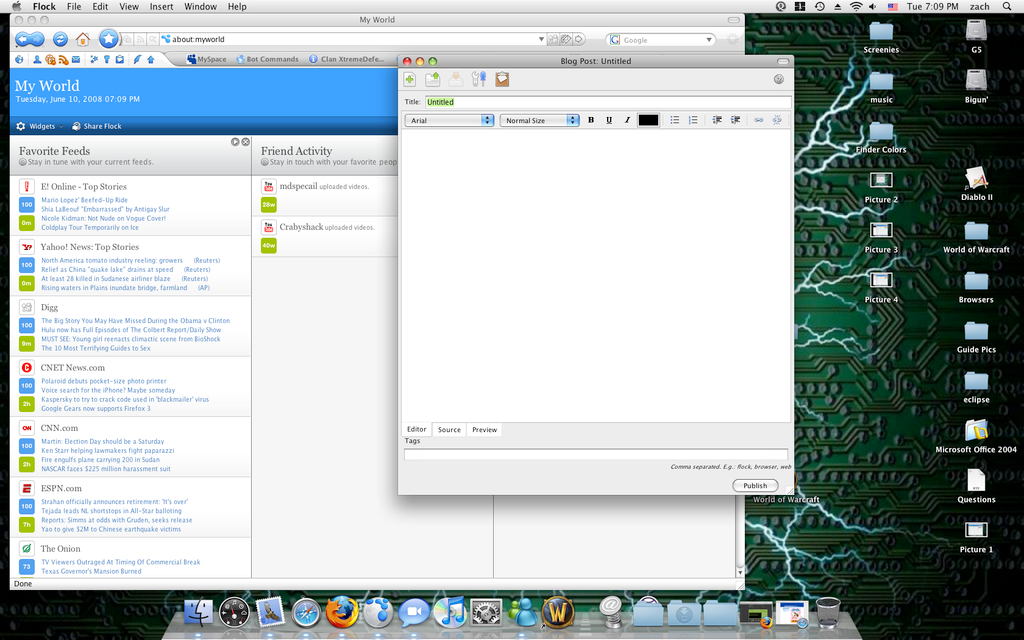Screen dimensions: 1024x640
Task: Launch iTunes from the Dock
Action: point(450,612)
